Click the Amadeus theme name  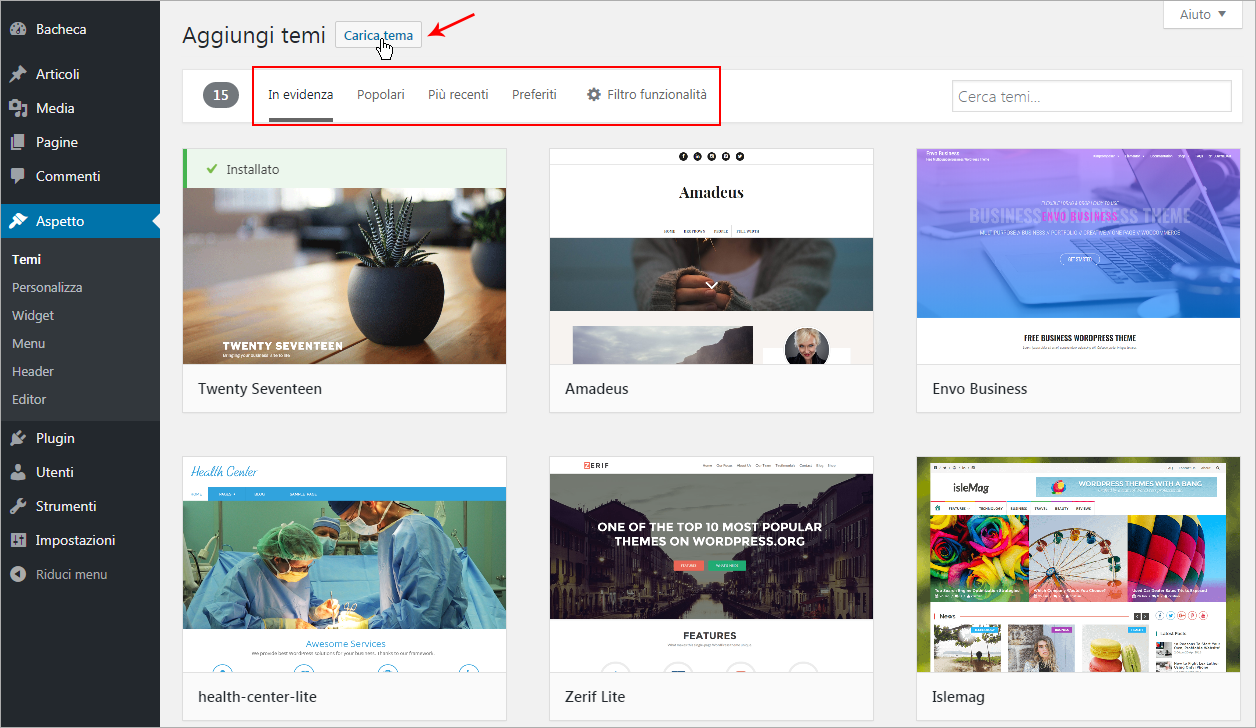[x=597, y=388]
